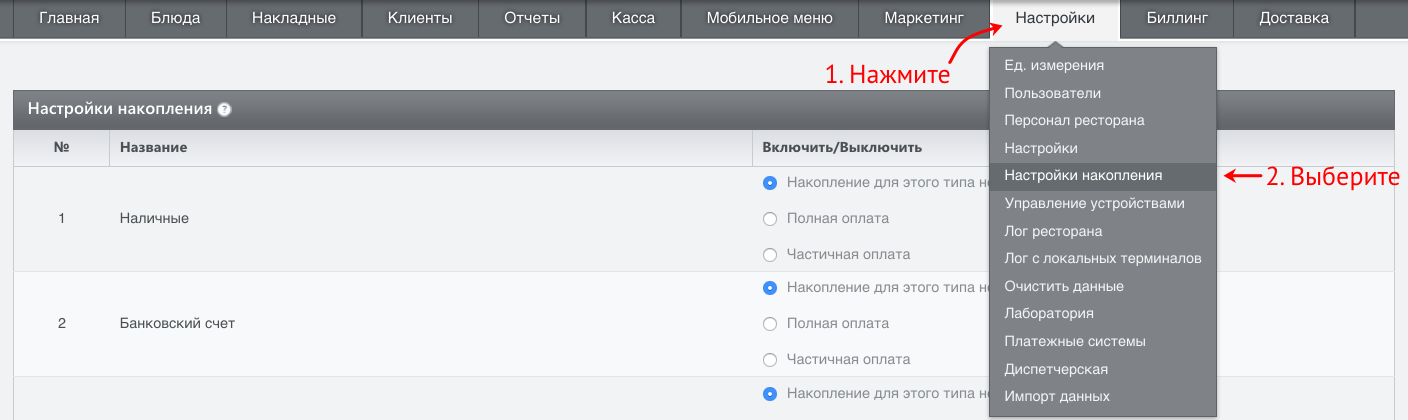Click row number 1 cell

tap(62, 218)
